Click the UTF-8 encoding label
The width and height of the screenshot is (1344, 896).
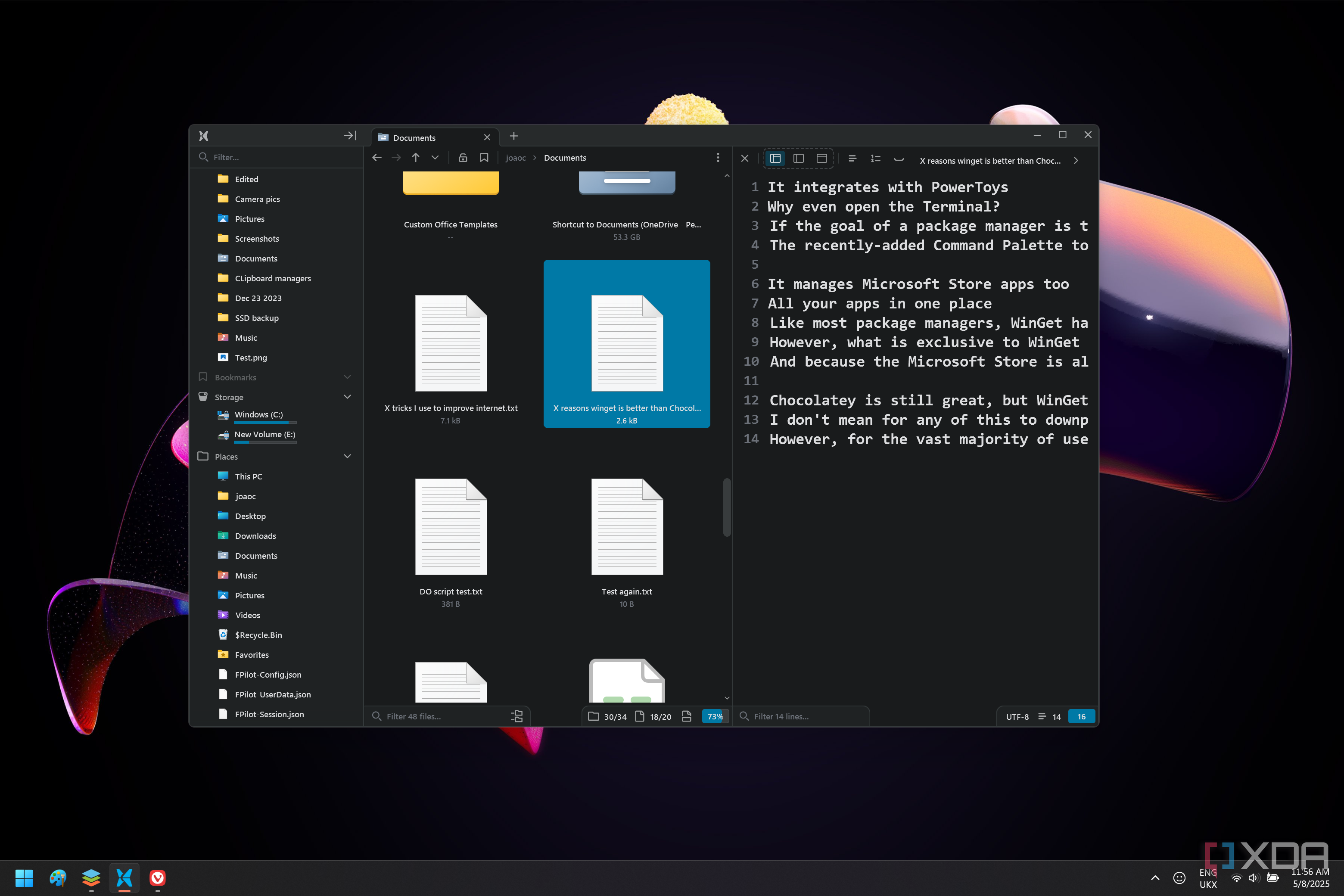coord(1017,716)
